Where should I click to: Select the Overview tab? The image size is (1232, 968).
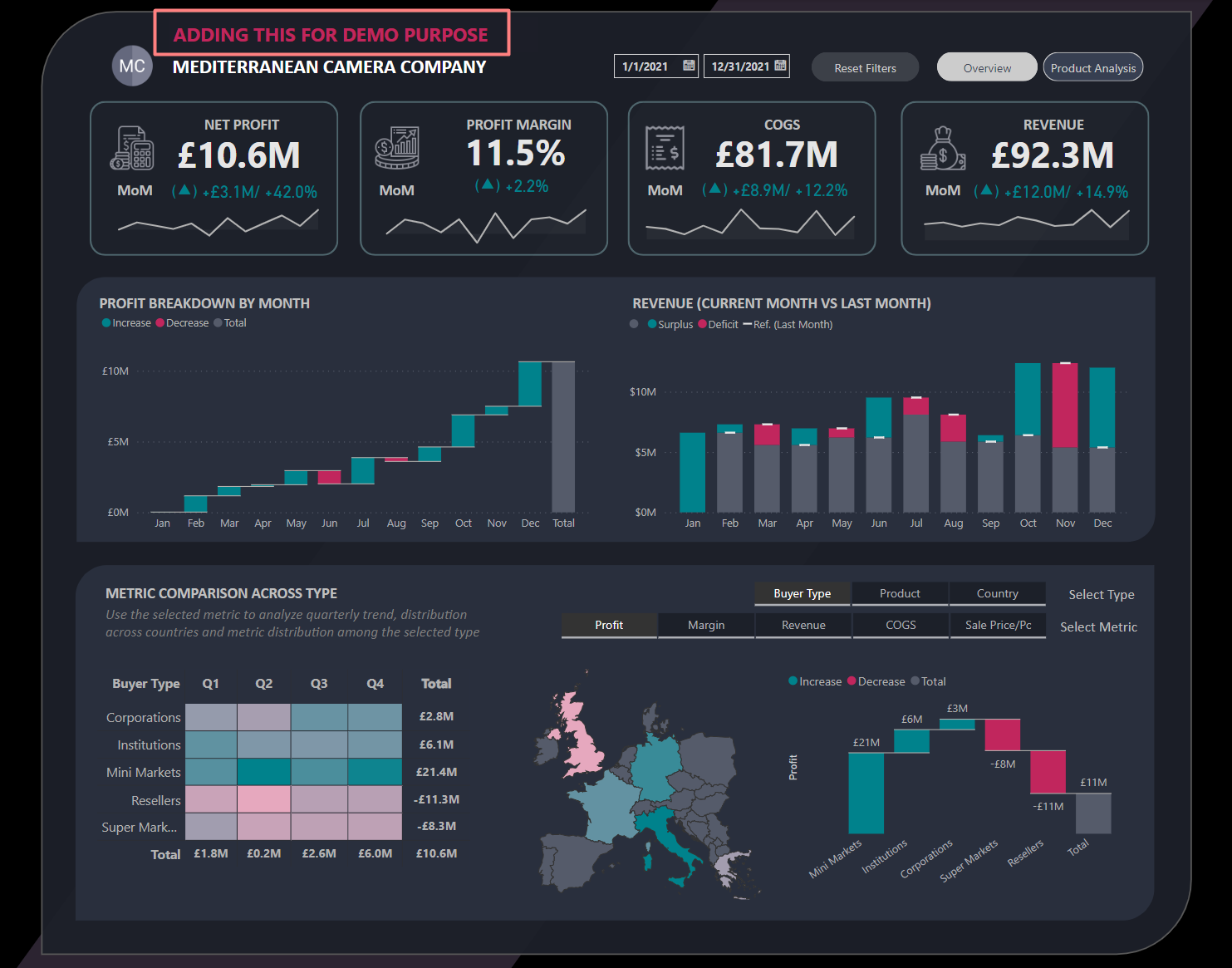click(x=987, y=67)
